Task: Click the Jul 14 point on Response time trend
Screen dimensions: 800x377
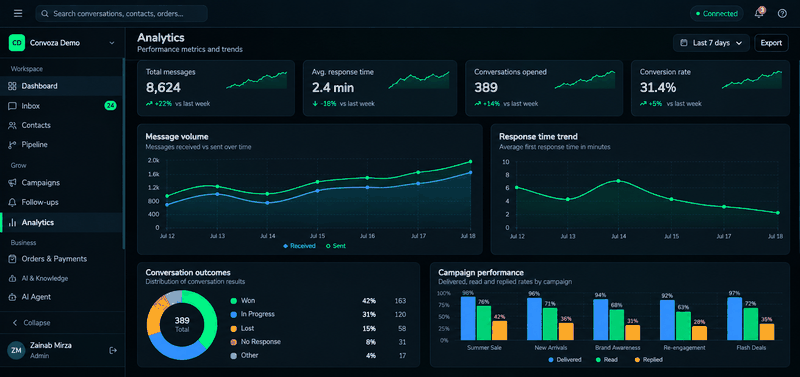Action: pyautogui.click(x=618, y=181)
